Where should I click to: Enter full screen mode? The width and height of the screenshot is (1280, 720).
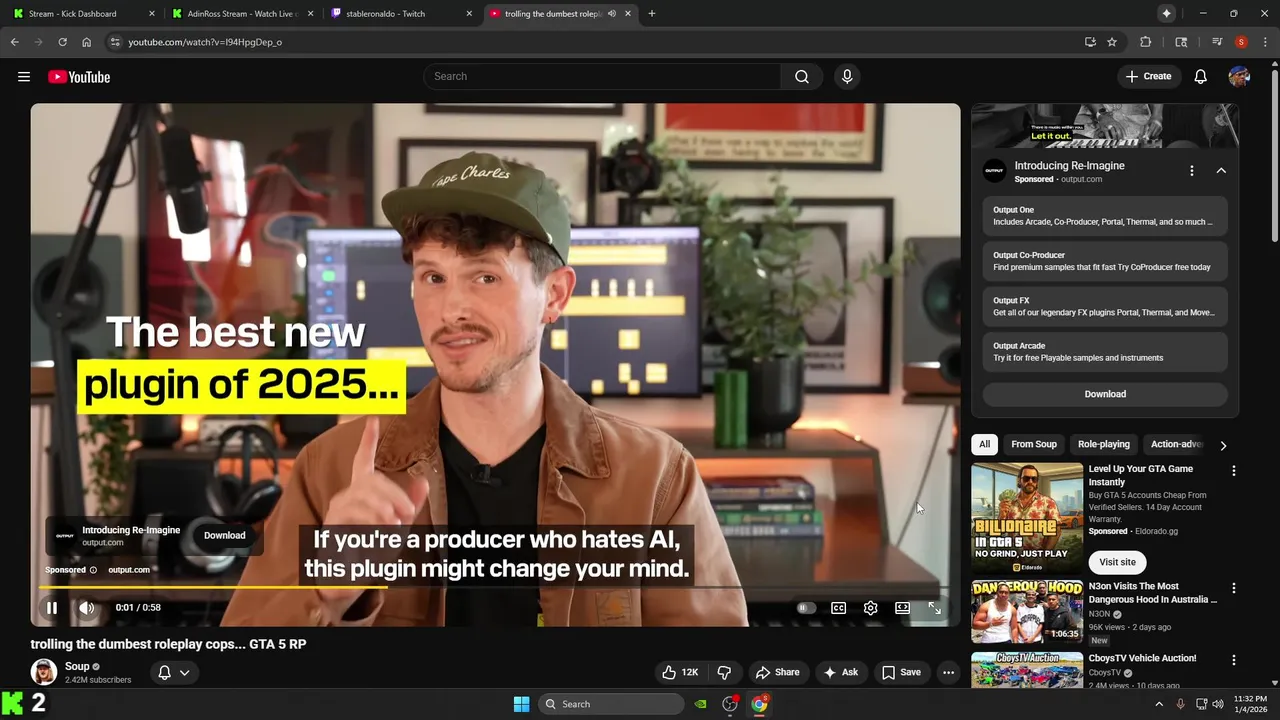tap(934, 608)
